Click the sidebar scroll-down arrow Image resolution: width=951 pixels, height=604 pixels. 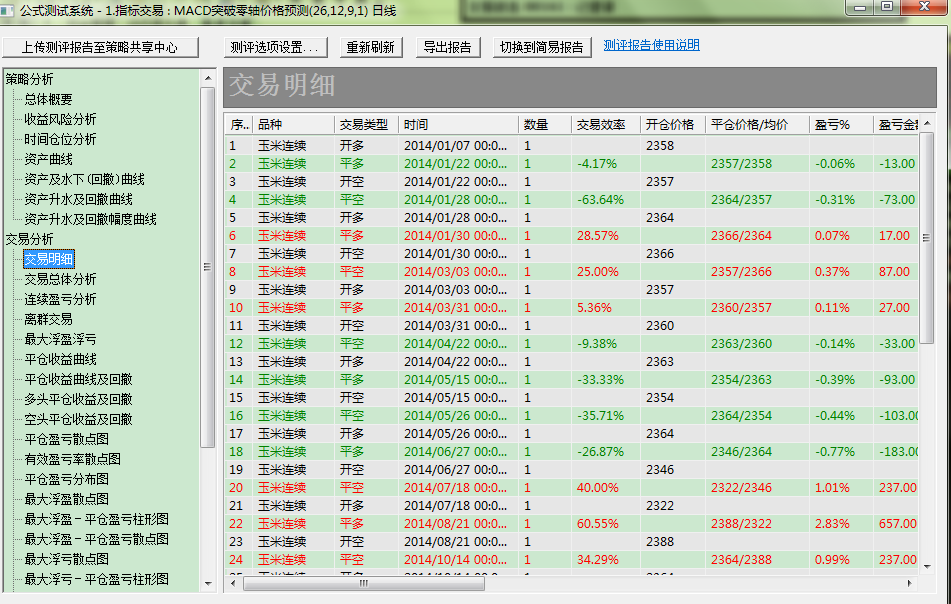[x=208, y=583]
